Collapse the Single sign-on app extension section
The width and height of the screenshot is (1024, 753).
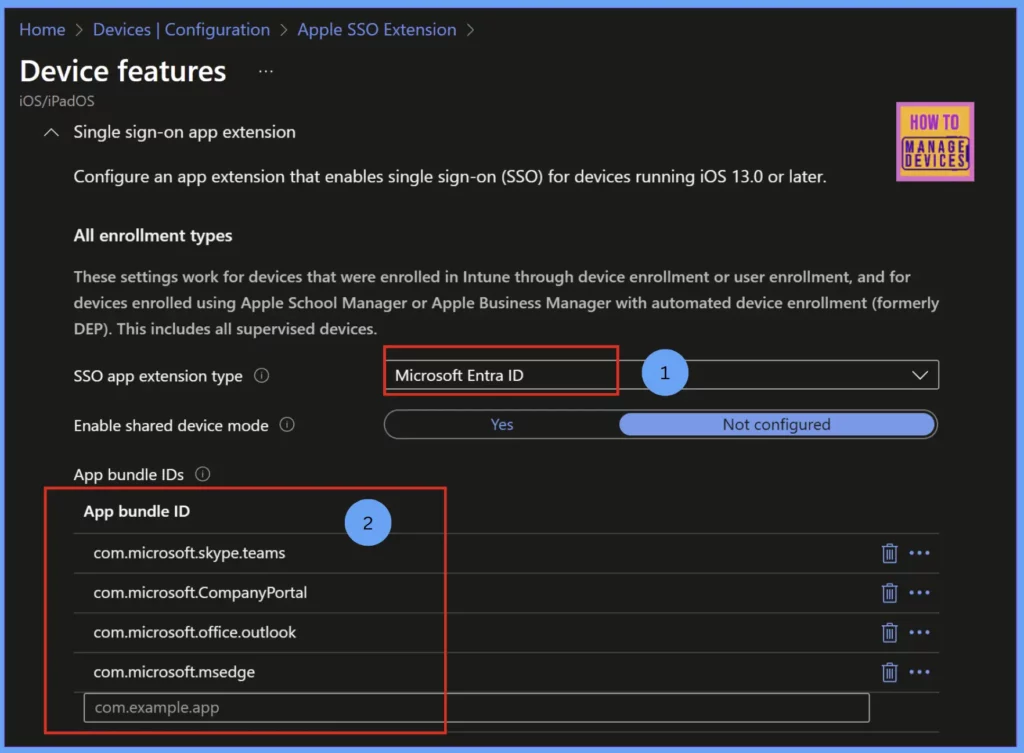coord(51,133)
